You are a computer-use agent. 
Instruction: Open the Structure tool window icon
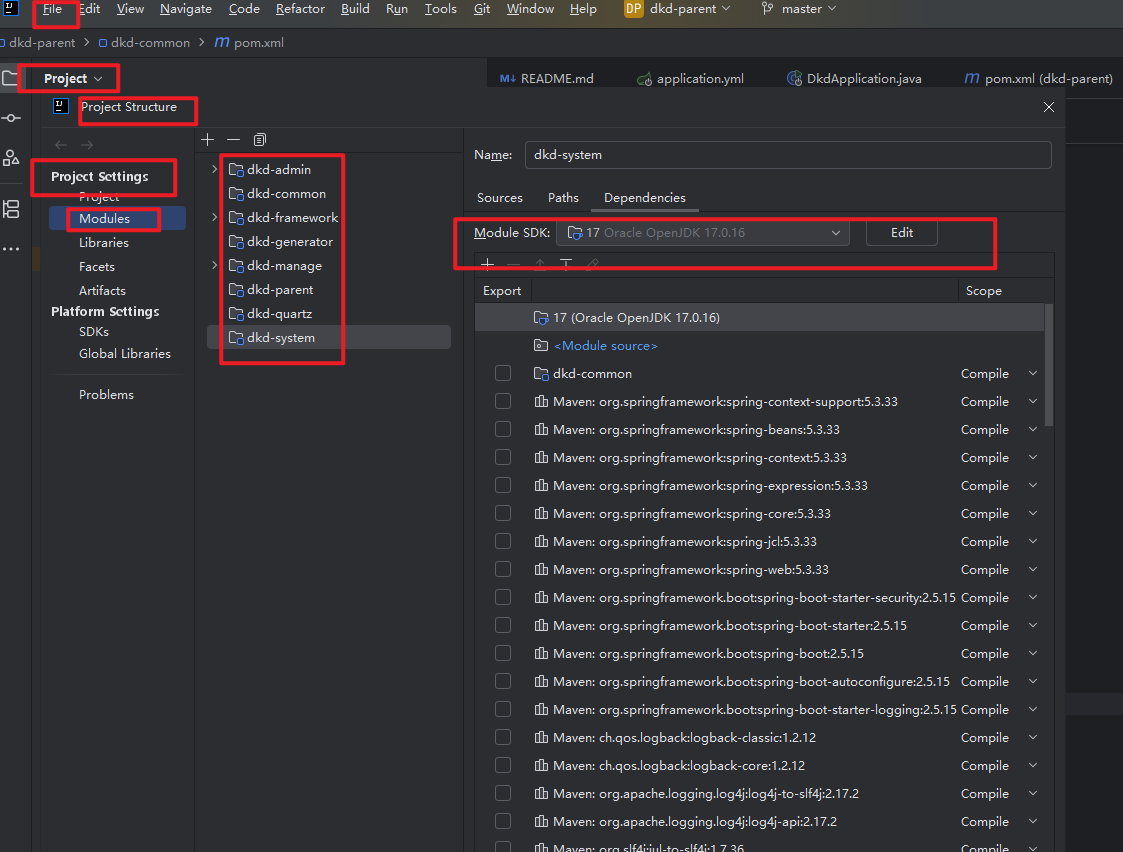tap(11, 210)
